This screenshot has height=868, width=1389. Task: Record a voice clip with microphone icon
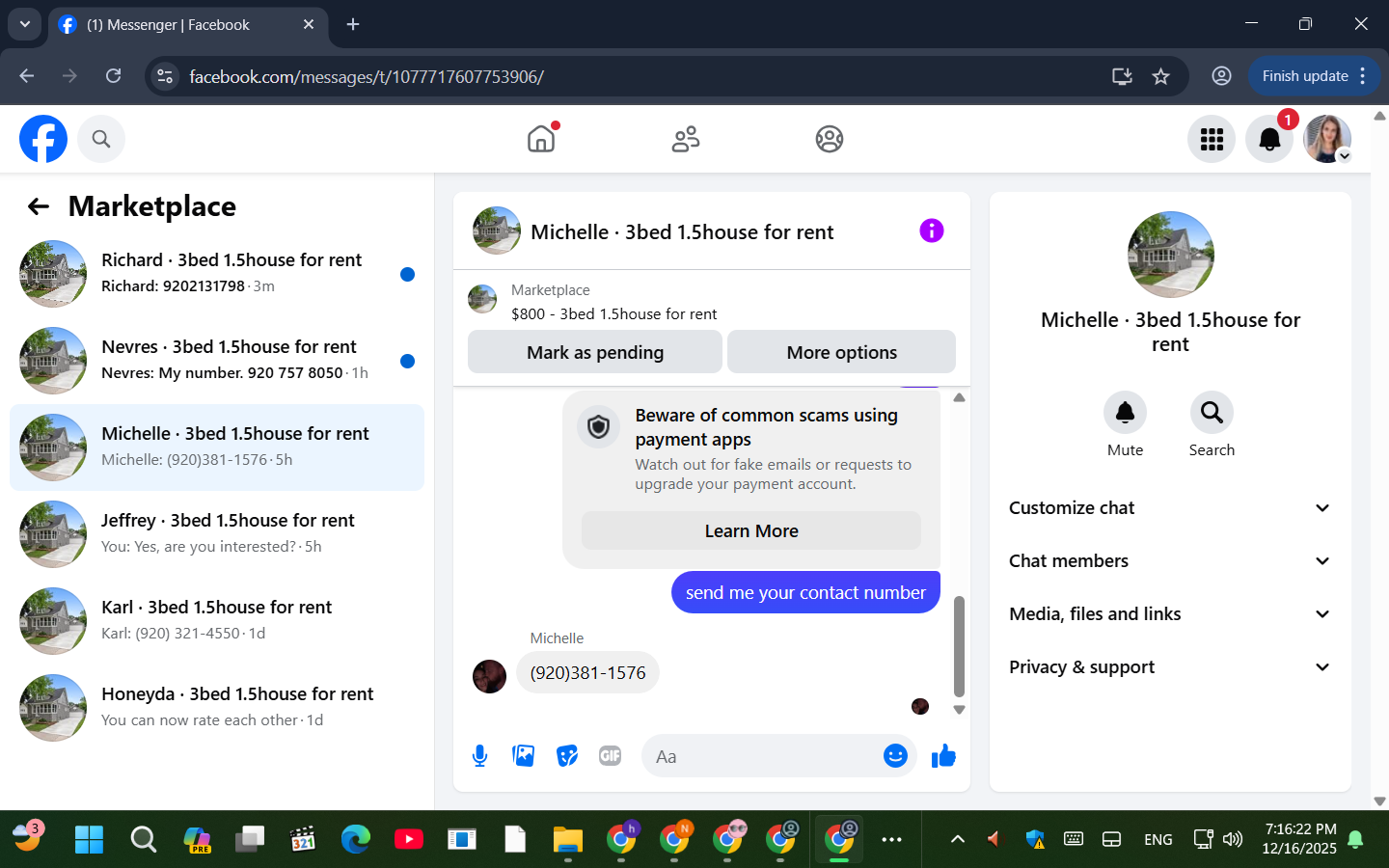479,756
